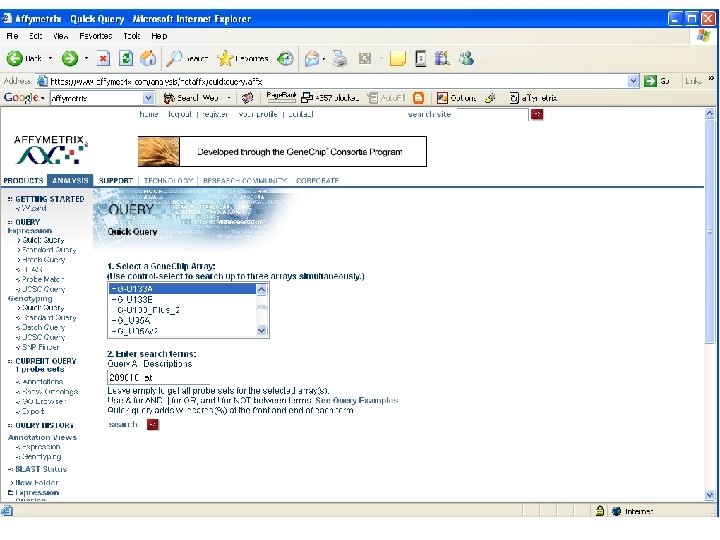Switch to the PRODUCTS tab

pyautogui.click(x=23, y=180)
